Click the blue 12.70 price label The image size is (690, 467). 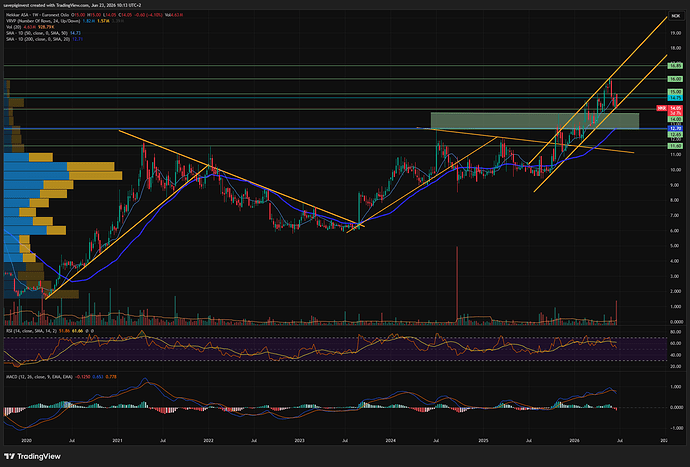click(675, 129)
